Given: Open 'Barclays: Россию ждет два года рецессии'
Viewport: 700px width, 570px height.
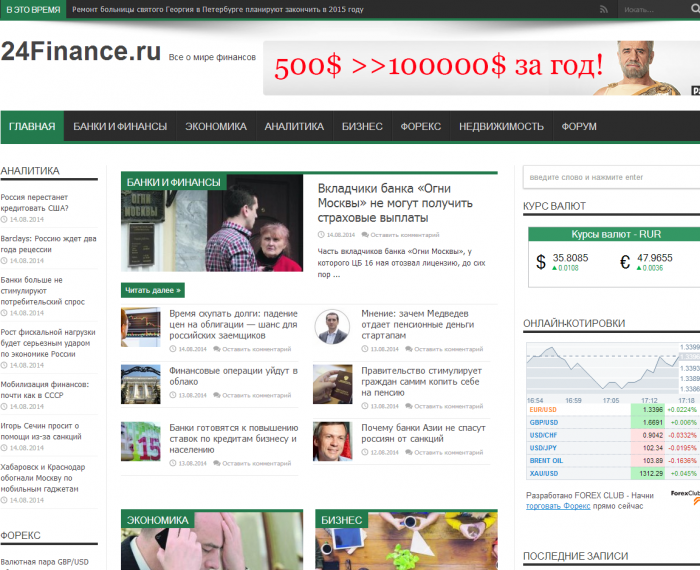Looking at the screenshot, I should [x=48, y=244].
